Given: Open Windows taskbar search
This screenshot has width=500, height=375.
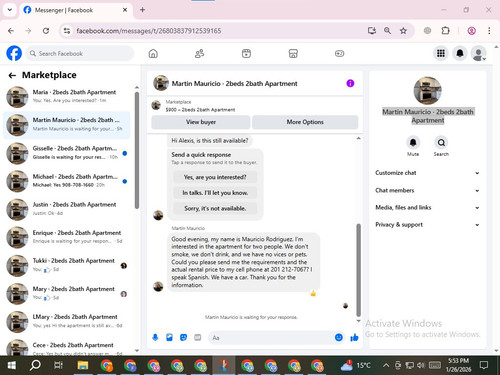Looking at the screenshot, I should point(35,365).
